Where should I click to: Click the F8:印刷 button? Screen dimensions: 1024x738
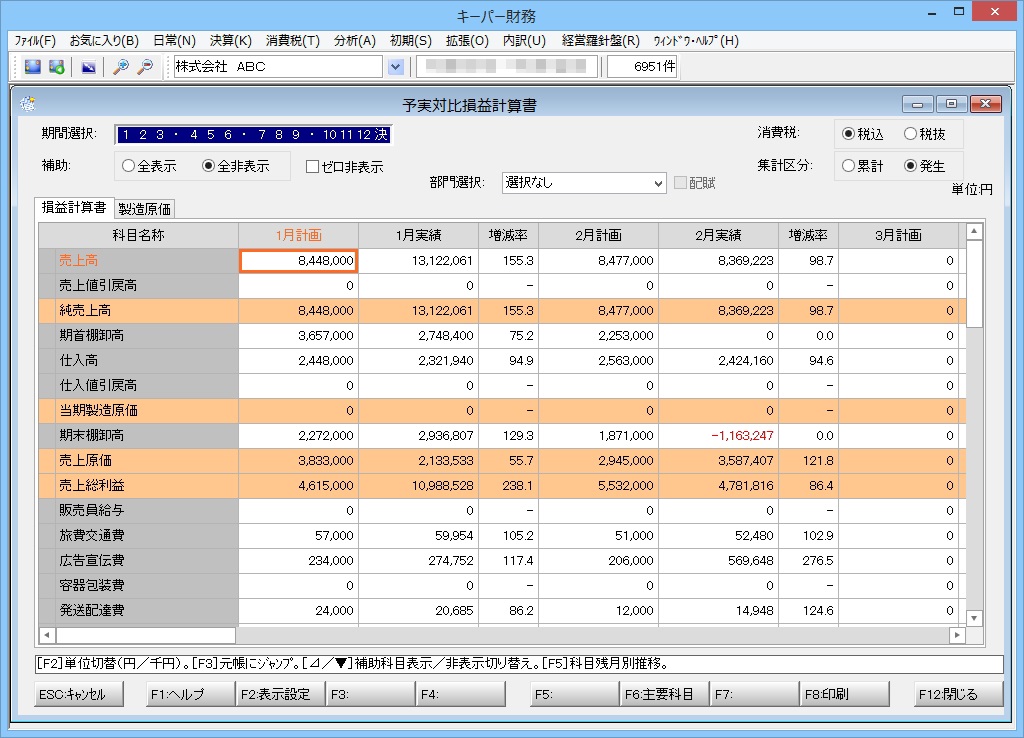pos(844,694)
